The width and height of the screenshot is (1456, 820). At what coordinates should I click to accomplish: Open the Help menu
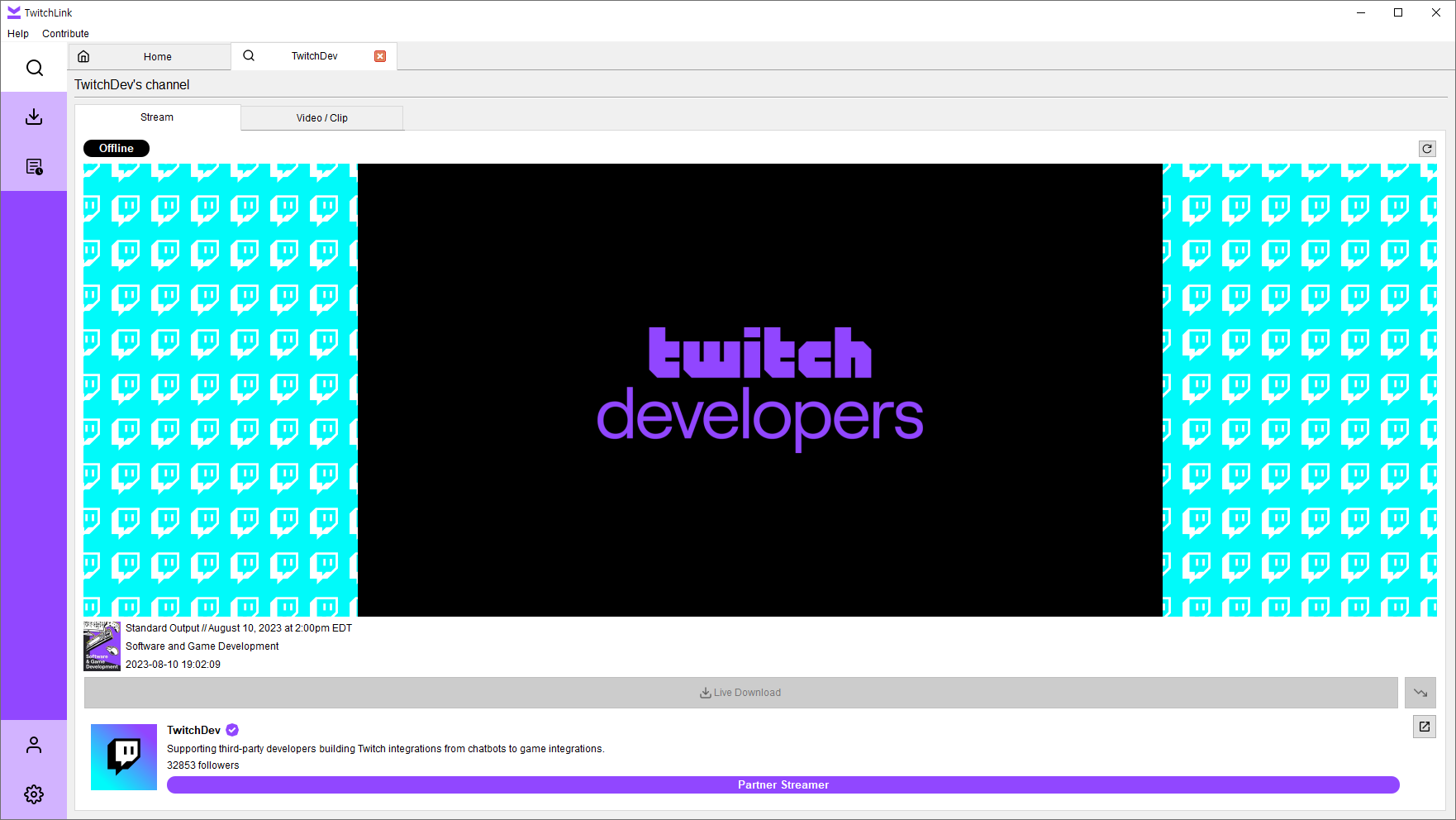[x=18, y=34]
